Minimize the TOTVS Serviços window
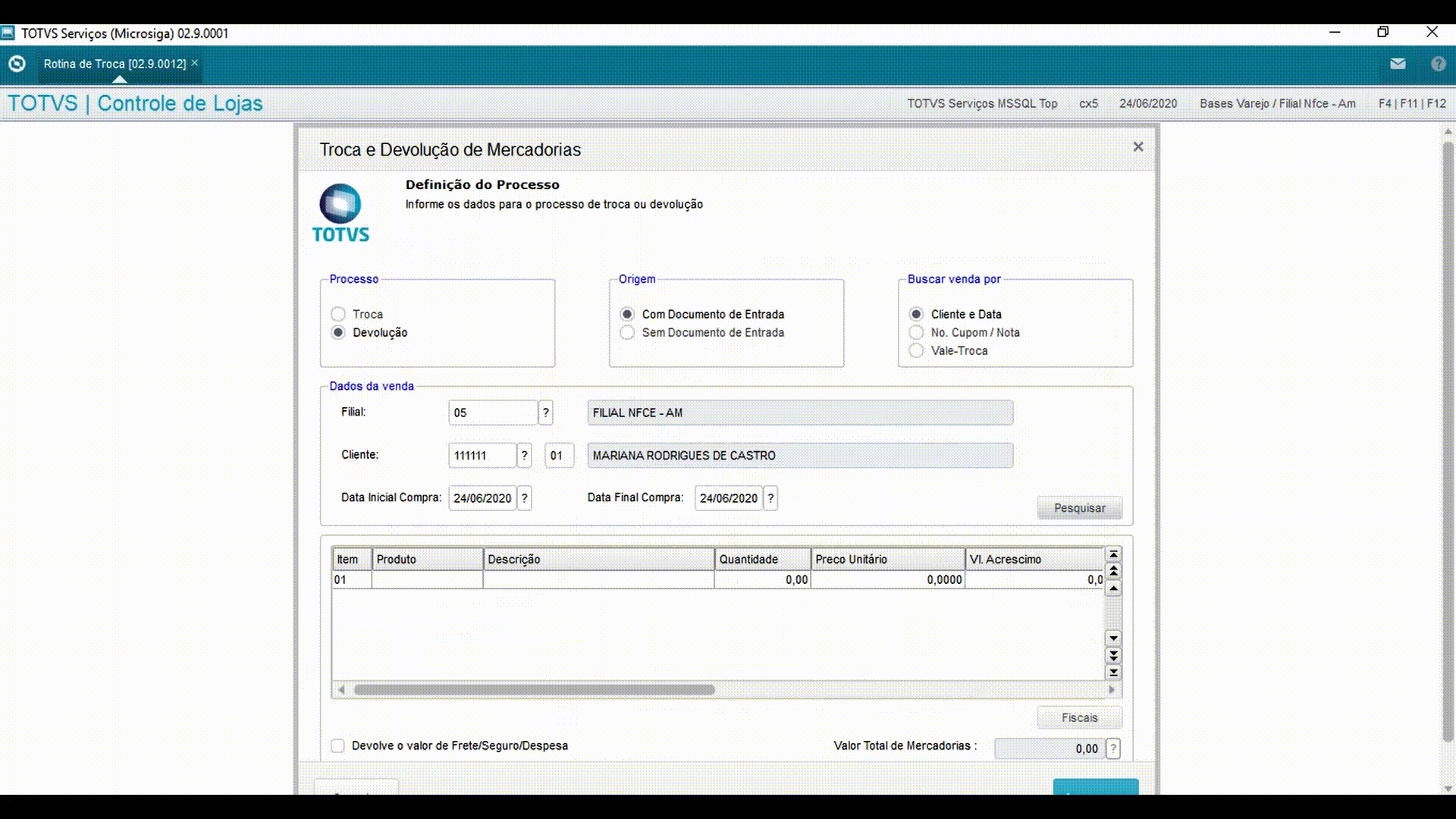Screen dimensions: 1456x819 pyautogui.click(x=1335, y=32)
